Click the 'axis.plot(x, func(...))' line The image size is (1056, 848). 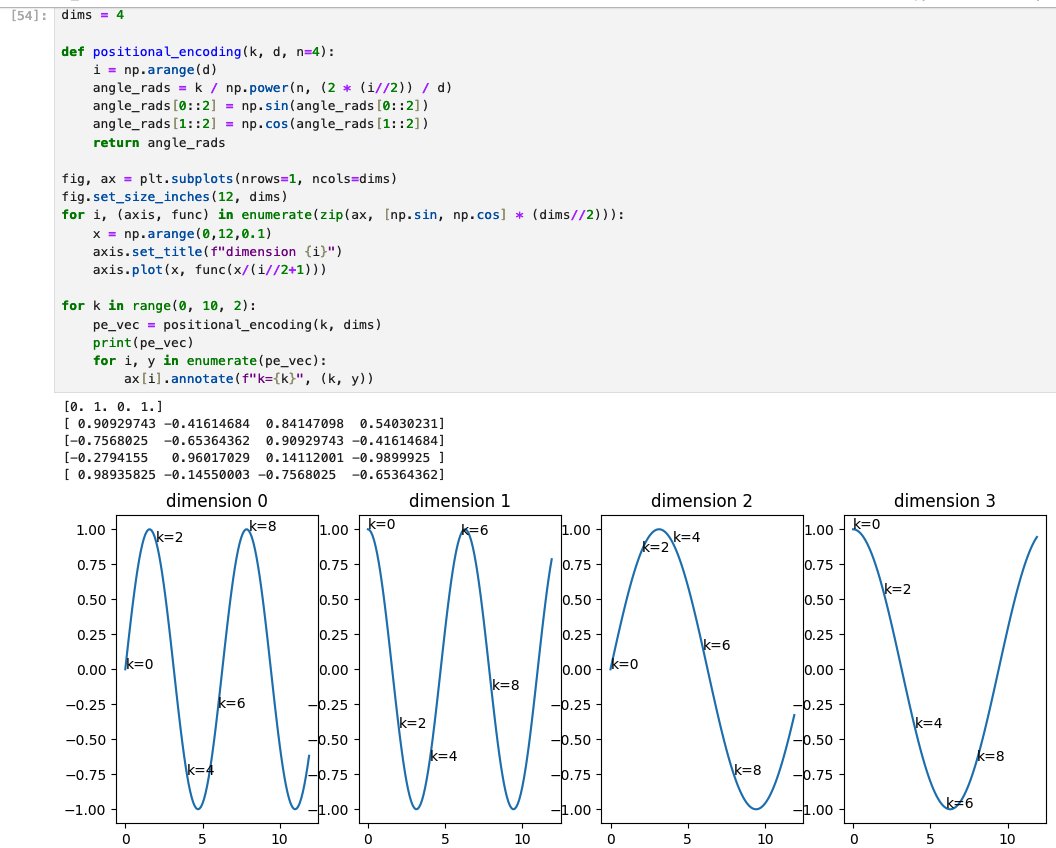[209, 270]
